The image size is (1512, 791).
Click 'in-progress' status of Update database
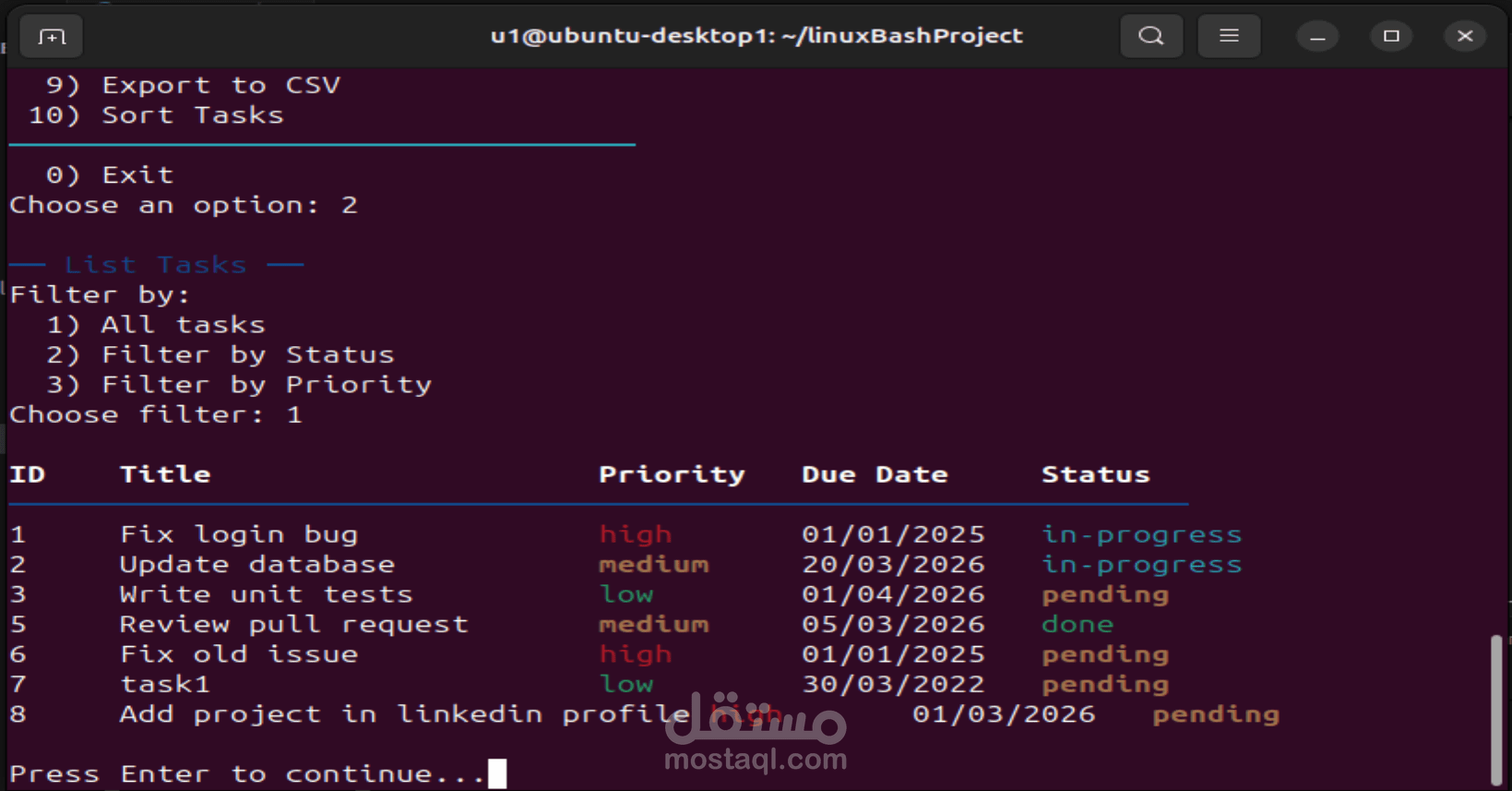tap(1142, 564)
